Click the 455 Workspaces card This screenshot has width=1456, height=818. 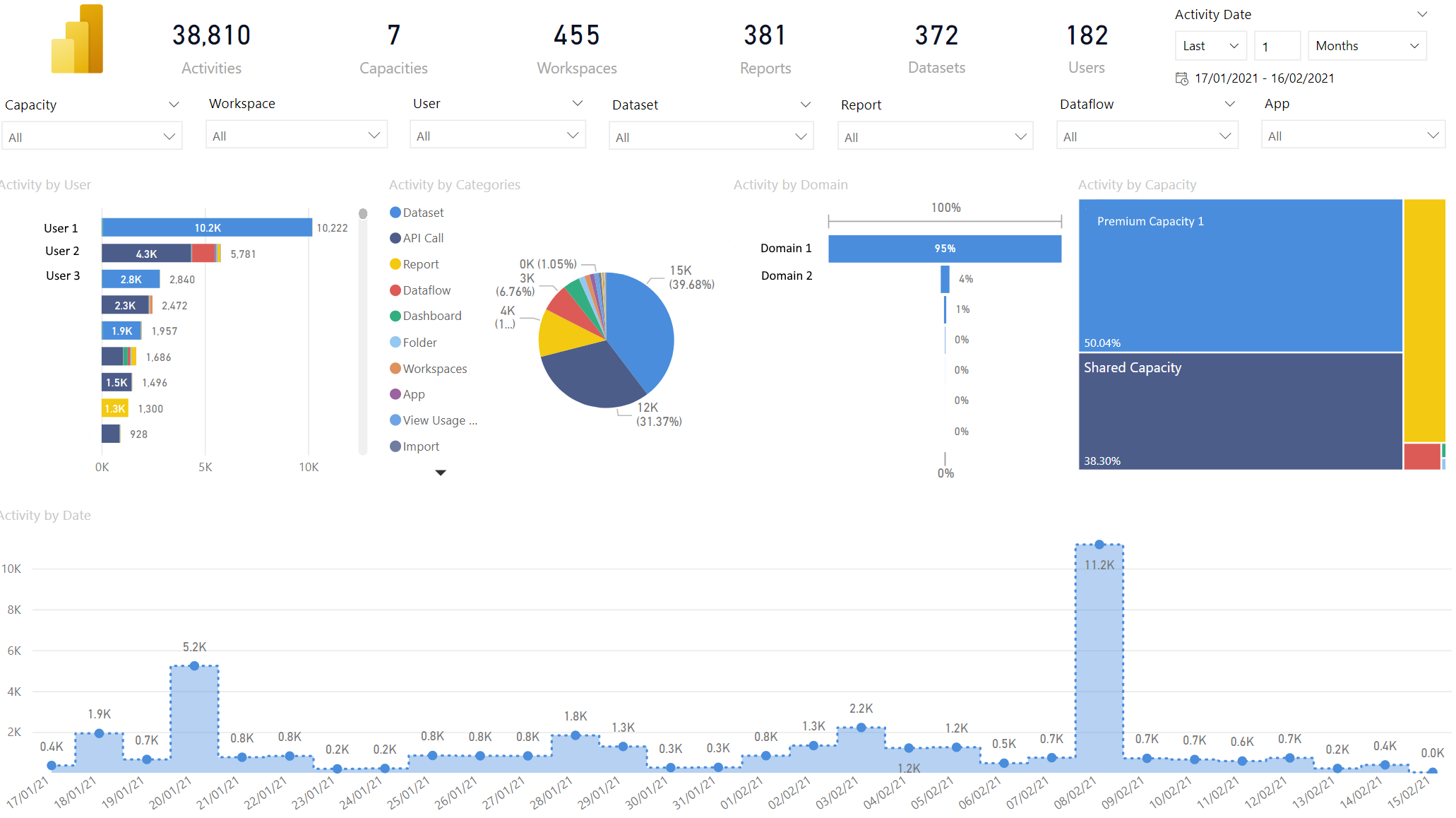coord(577,49)
